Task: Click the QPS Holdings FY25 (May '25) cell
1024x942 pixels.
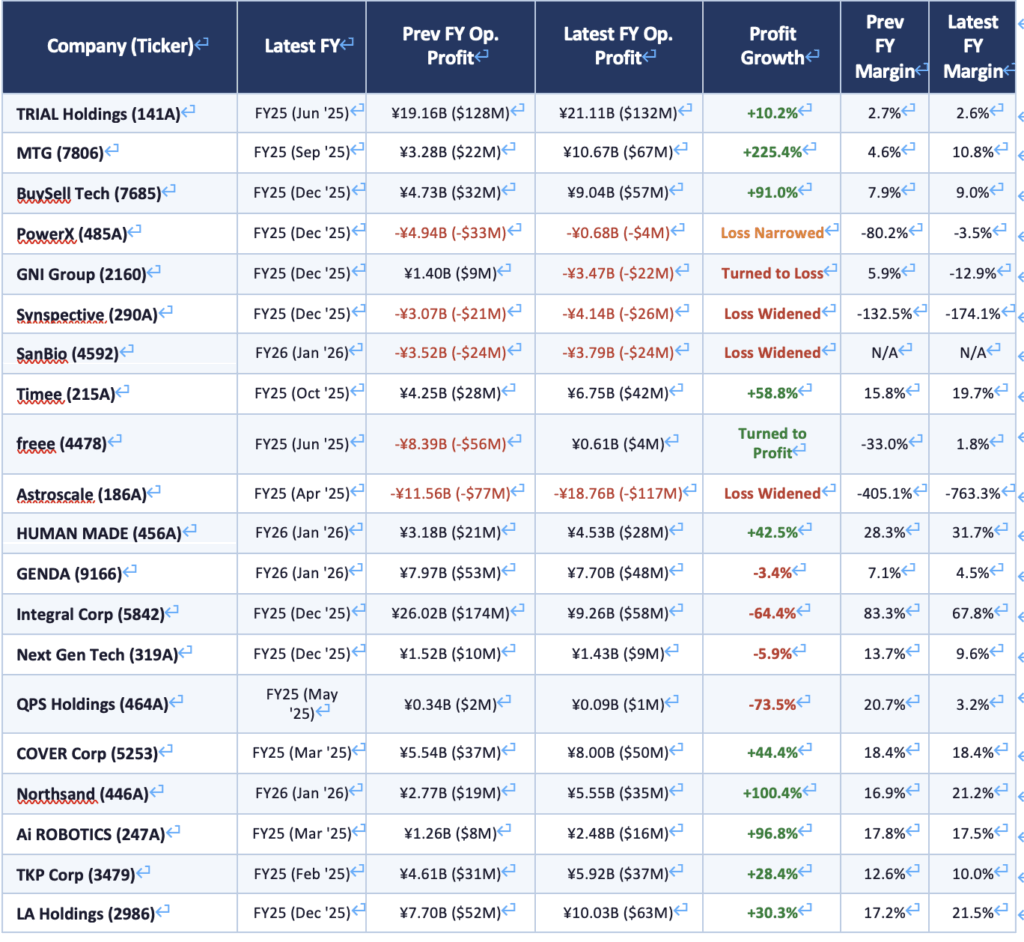Action: coord(301,703)
